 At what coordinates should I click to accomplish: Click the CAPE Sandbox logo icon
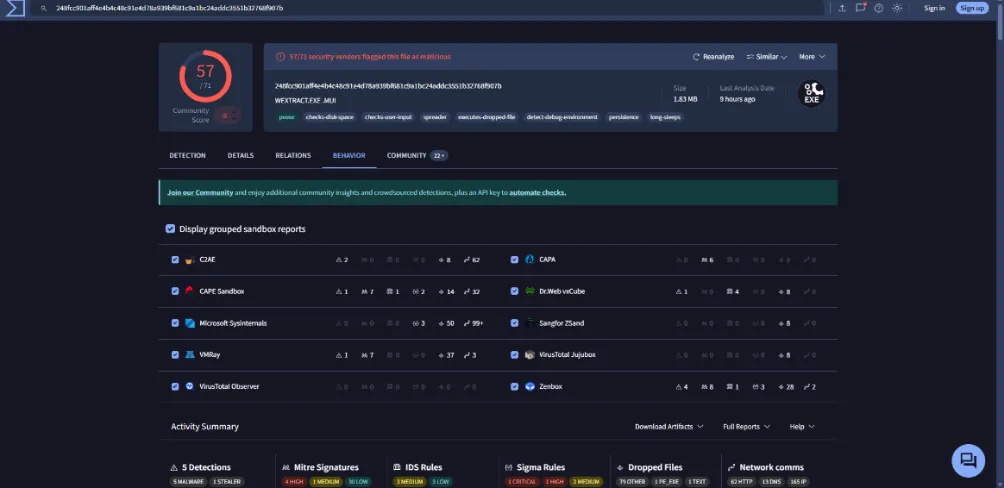190,291
